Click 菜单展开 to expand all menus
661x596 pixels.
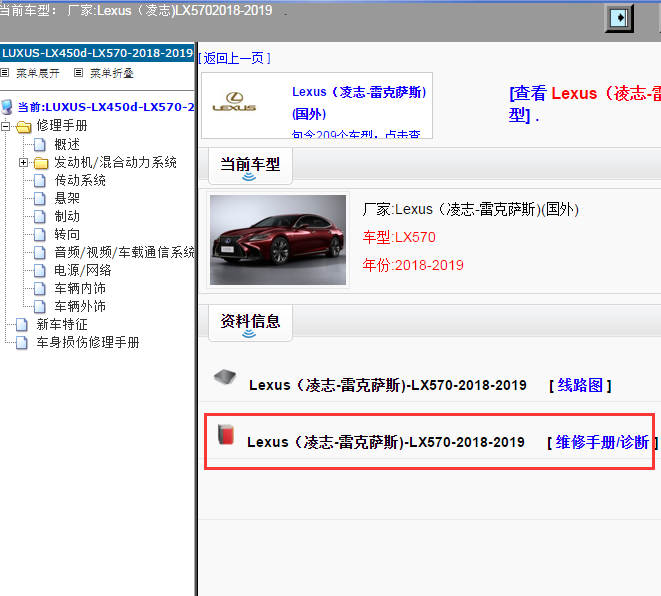[37, 73]
